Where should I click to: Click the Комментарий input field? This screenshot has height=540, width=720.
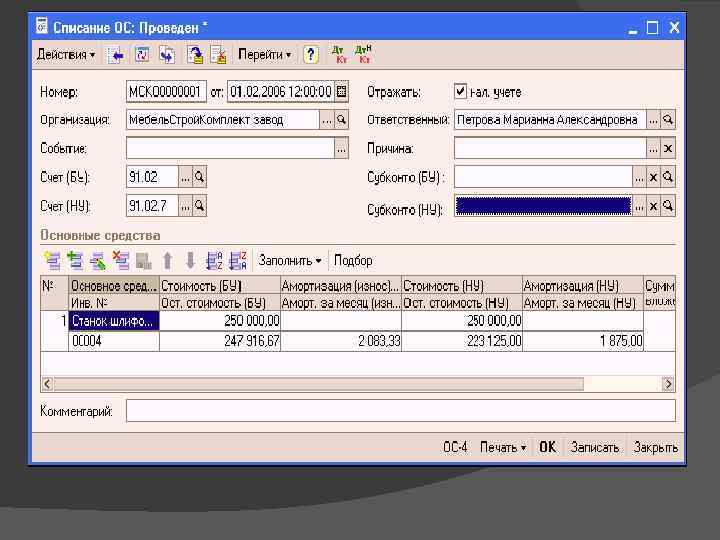pyautogui.click(x=400, y=410)
